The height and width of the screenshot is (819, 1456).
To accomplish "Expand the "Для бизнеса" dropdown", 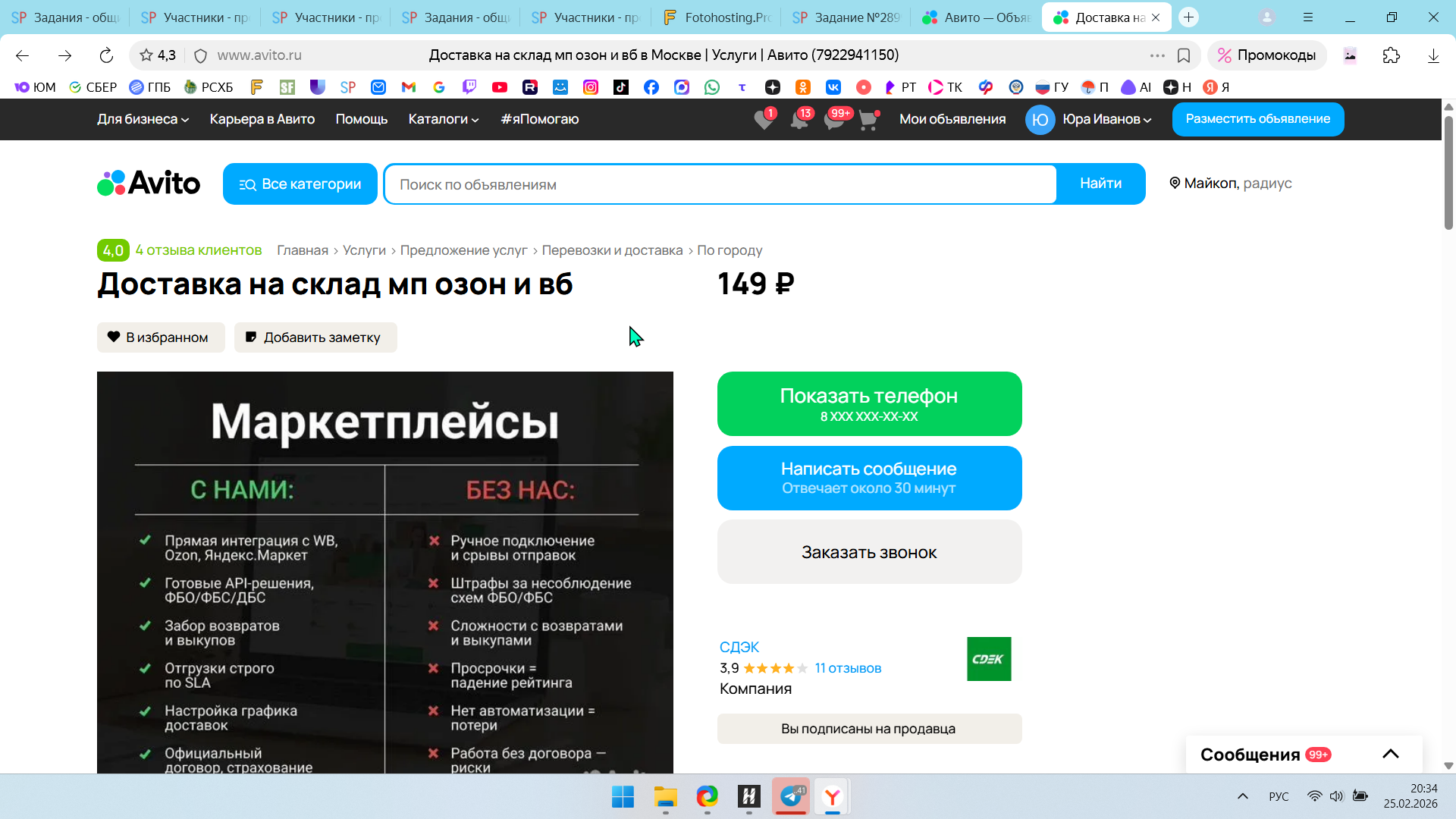I will 143,119.
